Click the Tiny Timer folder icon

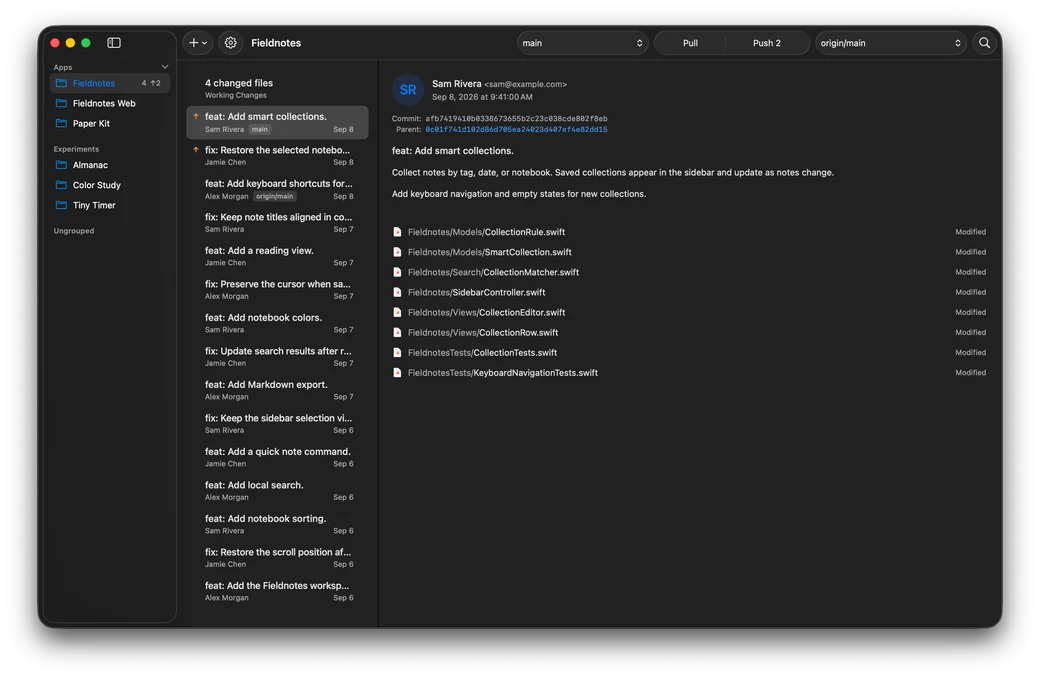(62, 205)
